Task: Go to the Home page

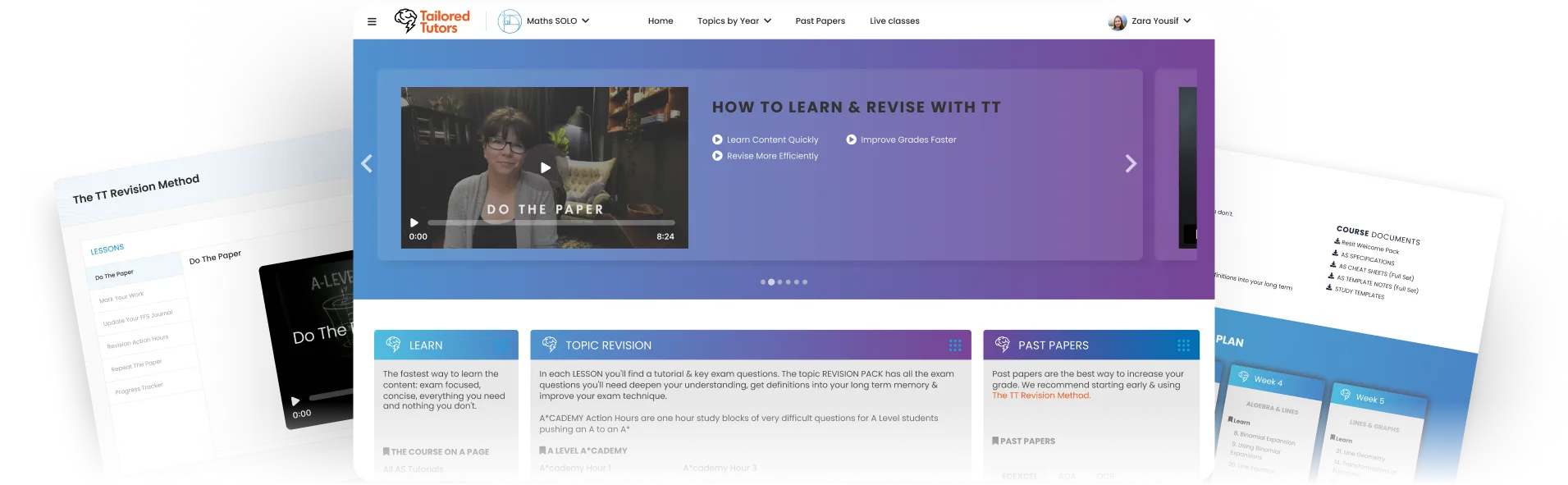Action: tap(660, 21)
